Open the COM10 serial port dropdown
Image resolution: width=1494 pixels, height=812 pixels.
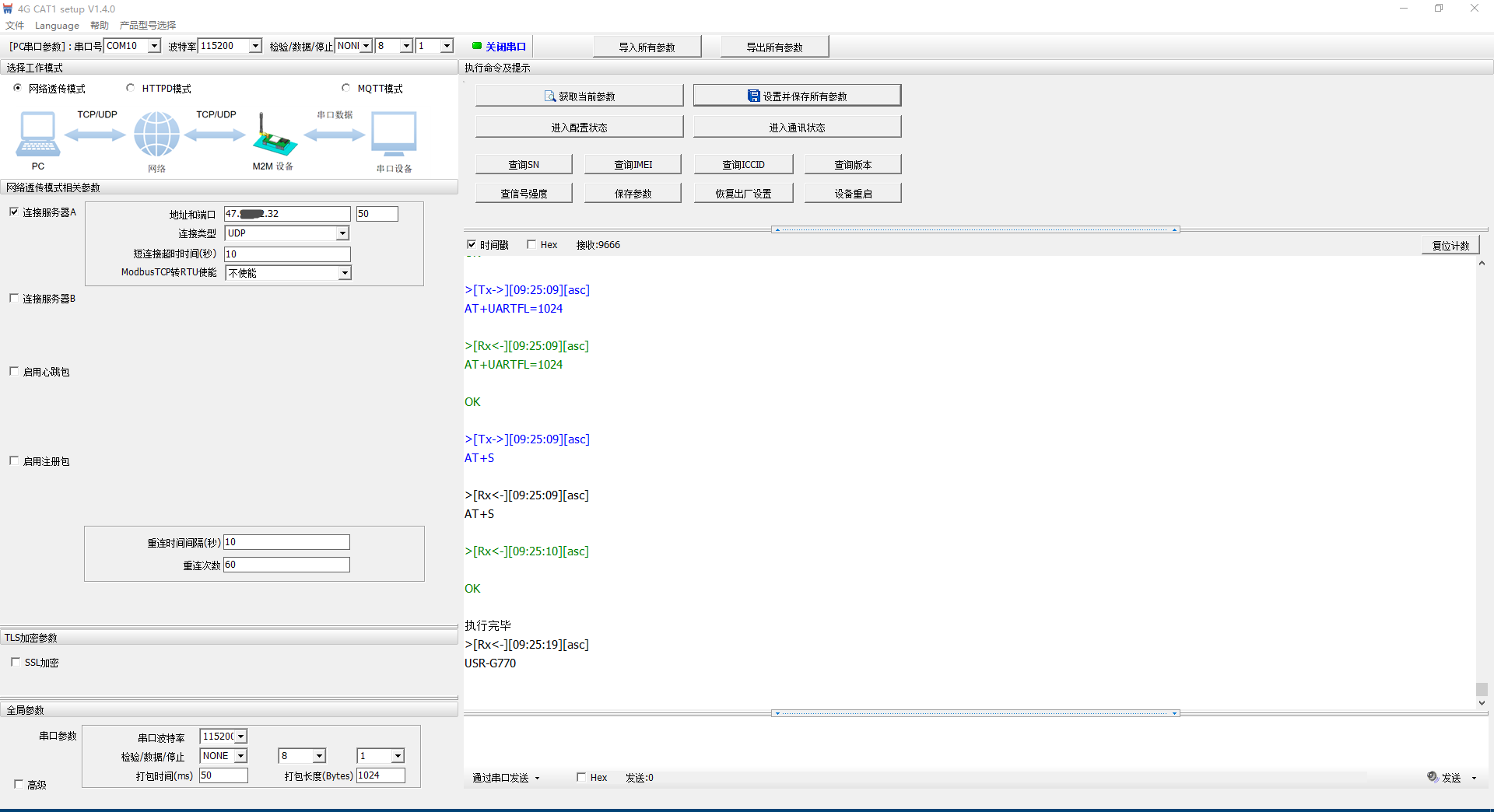click(x=154, y=46)
